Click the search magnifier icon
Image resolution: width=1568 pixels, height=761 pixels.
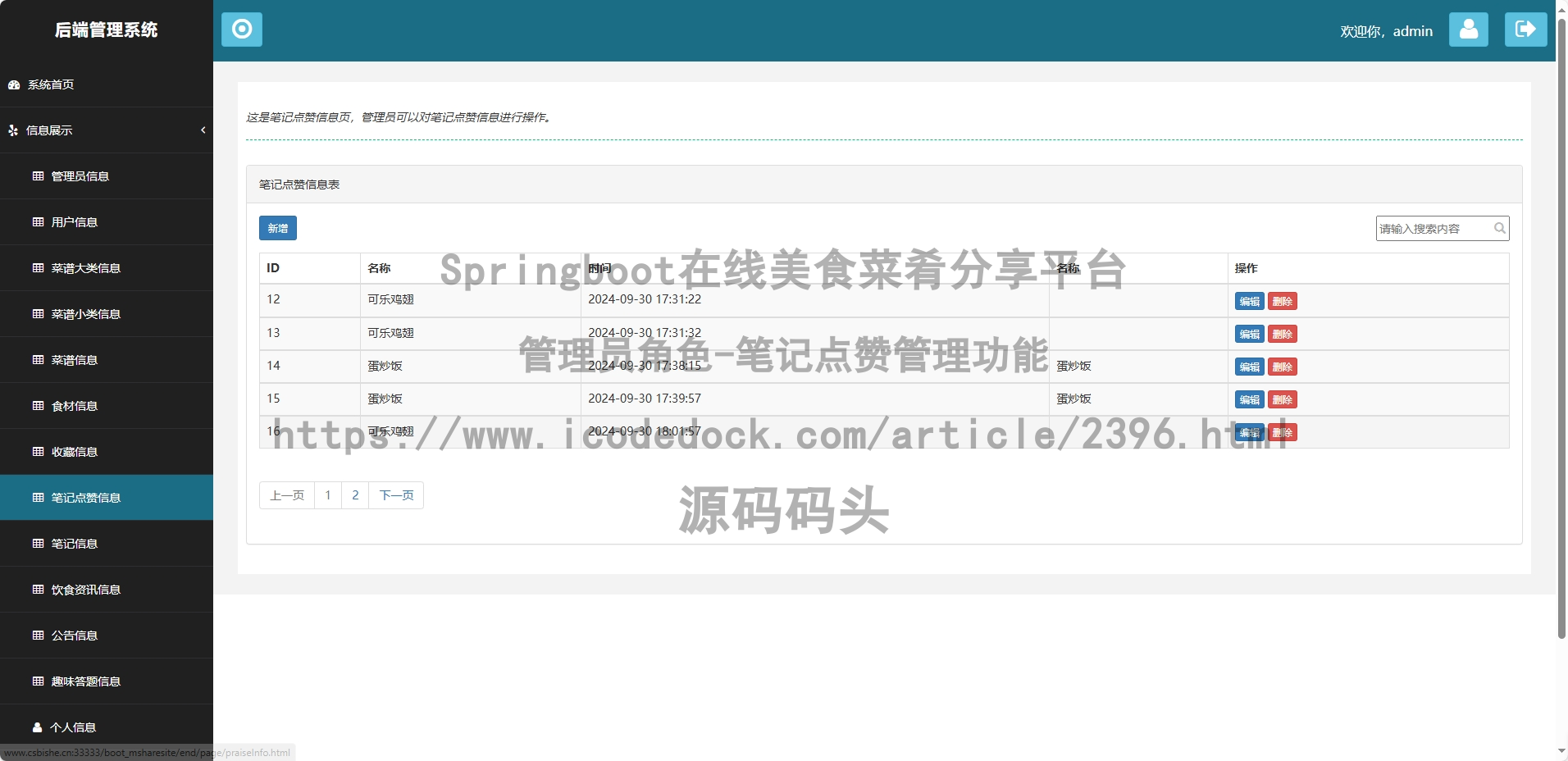coord(1499,229)
